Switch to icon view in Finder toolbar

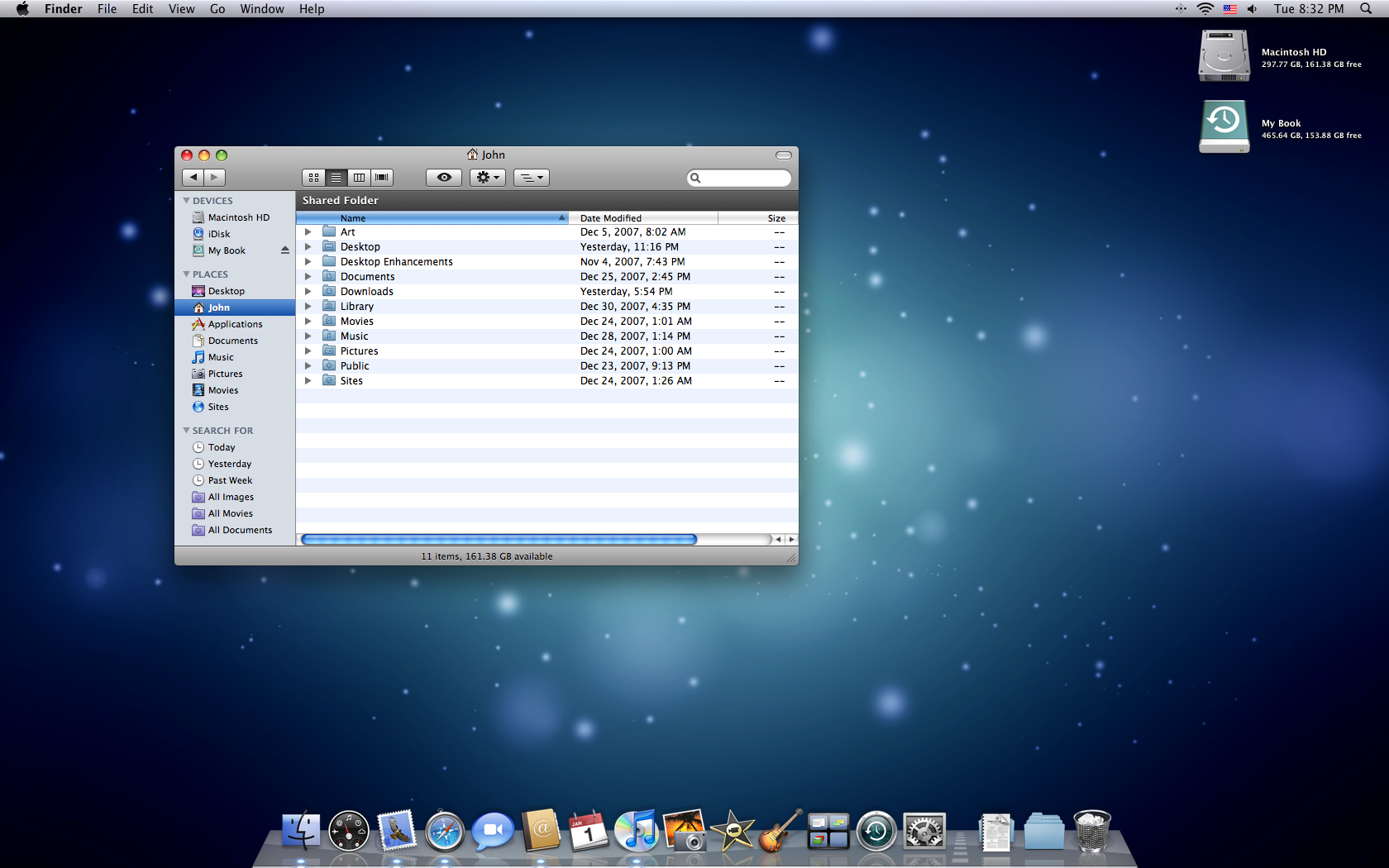click(x=313, y=178)
